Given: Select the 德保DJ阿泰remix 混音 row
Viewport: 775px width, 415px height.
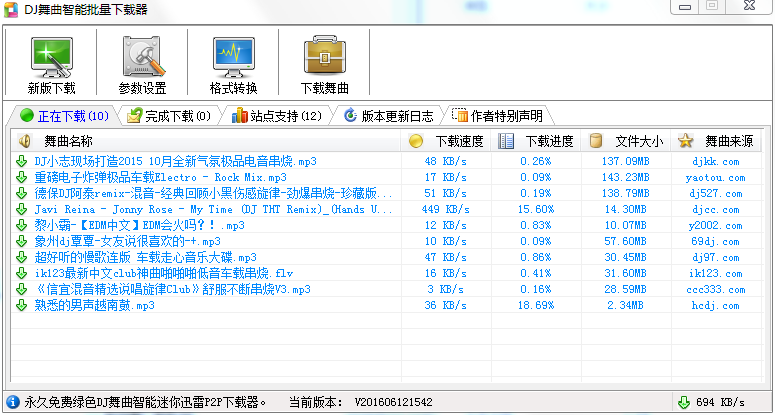Looking at the screenshot, I should [x=387, y=193].
